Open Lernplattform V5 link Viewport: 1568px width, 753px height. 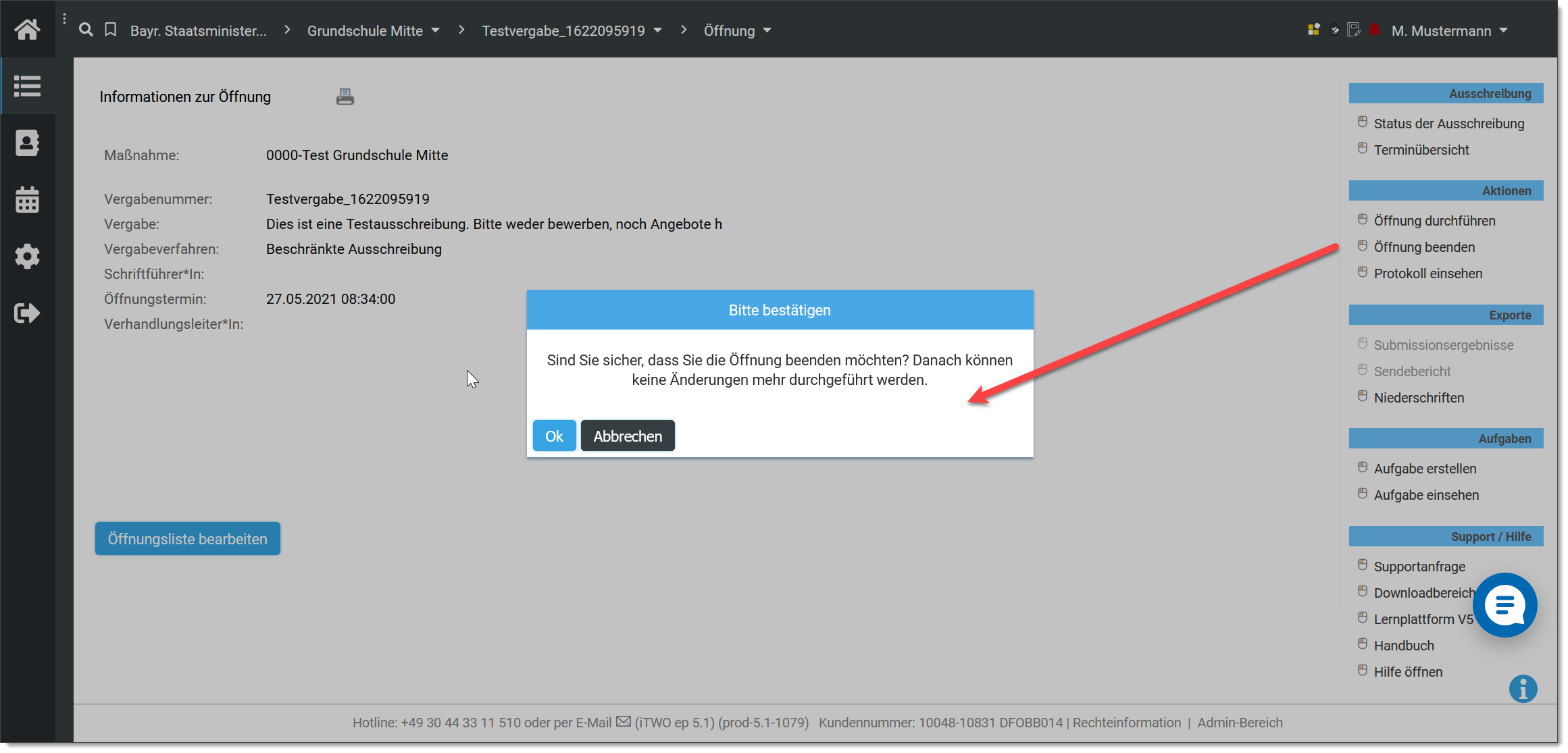click(1423, 619)
